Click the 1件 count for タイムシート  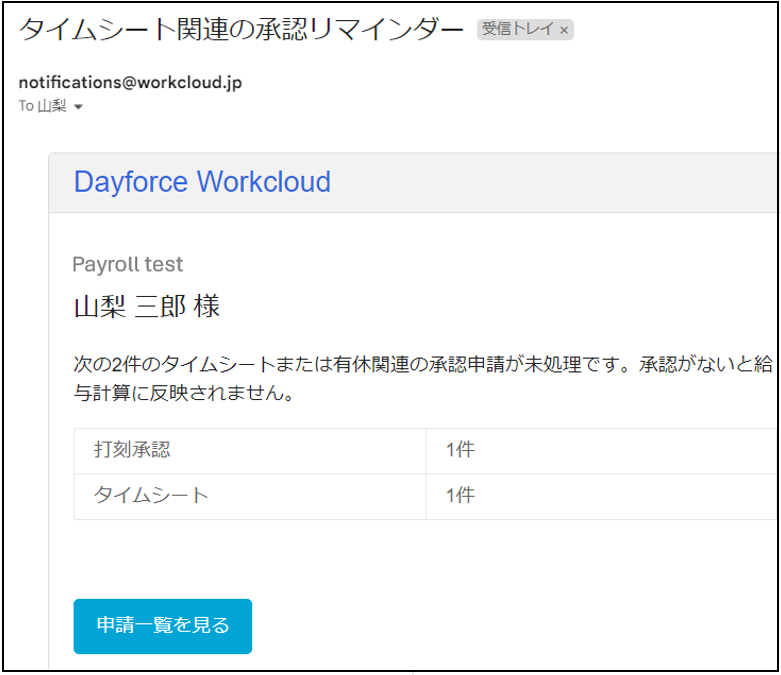click(460, 495)
